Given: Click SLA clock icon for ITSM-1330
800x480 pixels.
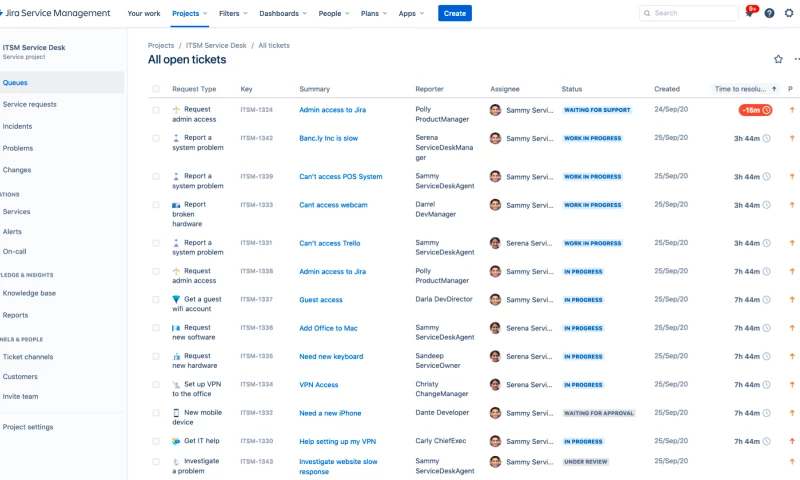Looking at the screenshot, I should 766,441.
